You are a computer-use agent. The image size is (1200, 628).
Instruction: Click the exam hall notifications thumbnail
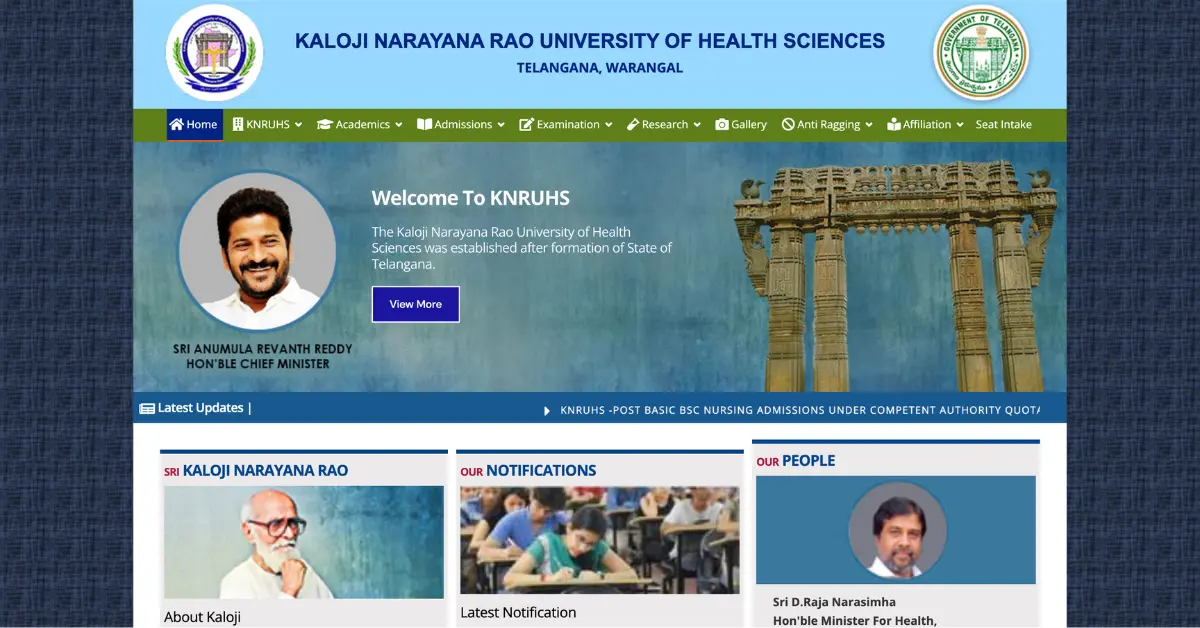click(x=599, y=540)
